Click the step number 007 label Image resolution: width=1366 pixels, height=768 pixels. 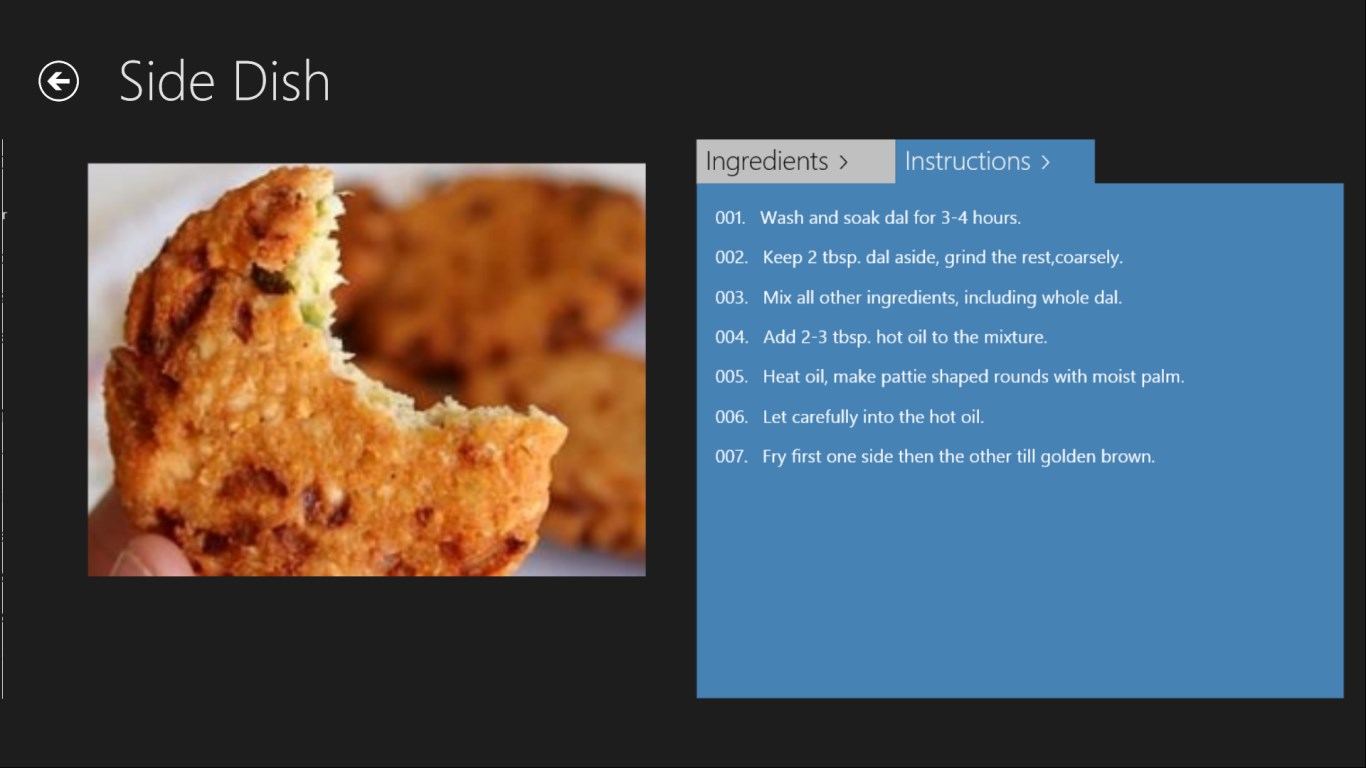pyautogui.click(x=731, y=457)
